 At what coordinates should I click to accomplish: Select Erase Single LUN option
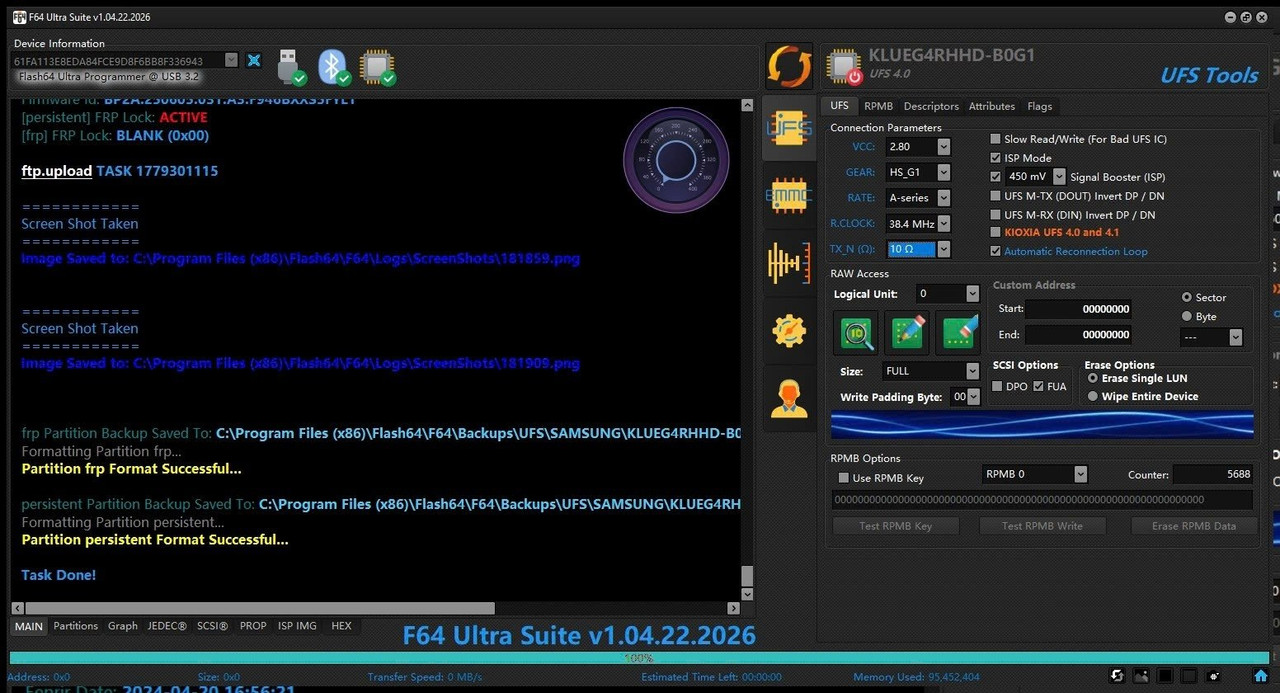[1093, 378]
